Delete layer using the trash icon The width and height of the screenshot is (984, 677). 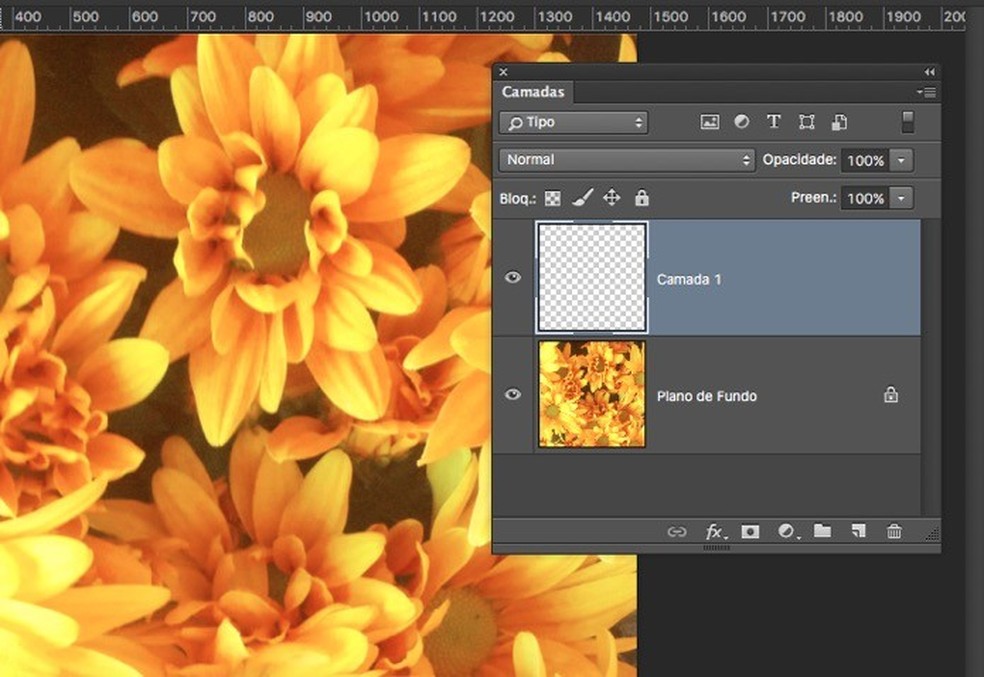pos(894,532)
